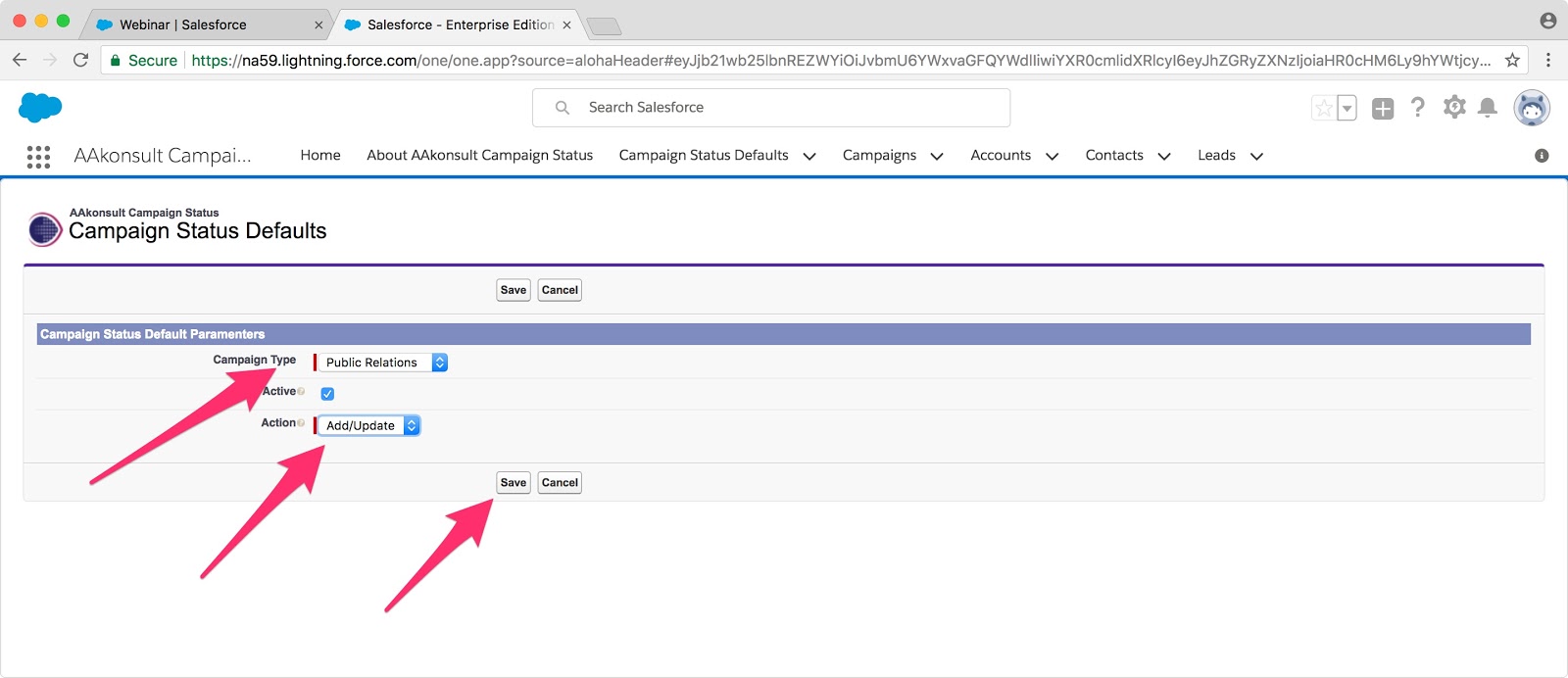Open the Action Add/Update dropdown
Screen dimensions: 1568x678
[x=368, y=425]
